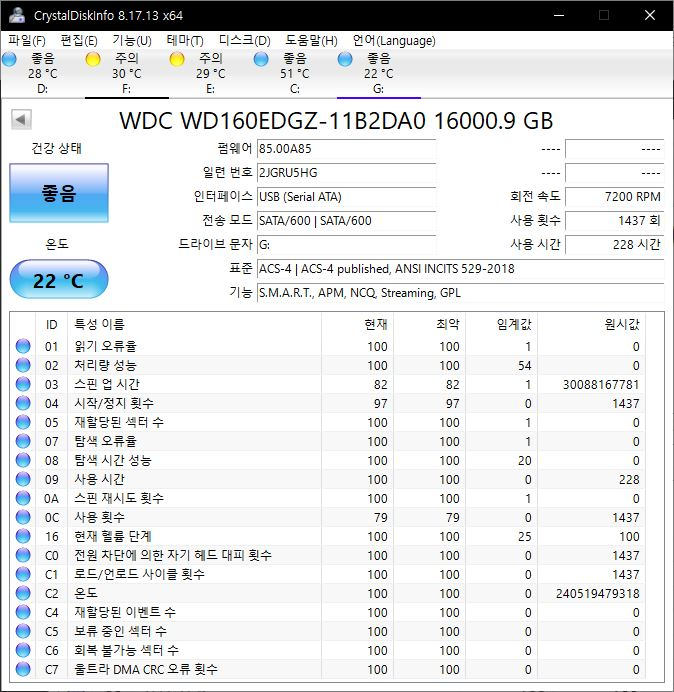674x692 pixels.
Task: Click the 특성 이름 column header
Action: [194, 325]
